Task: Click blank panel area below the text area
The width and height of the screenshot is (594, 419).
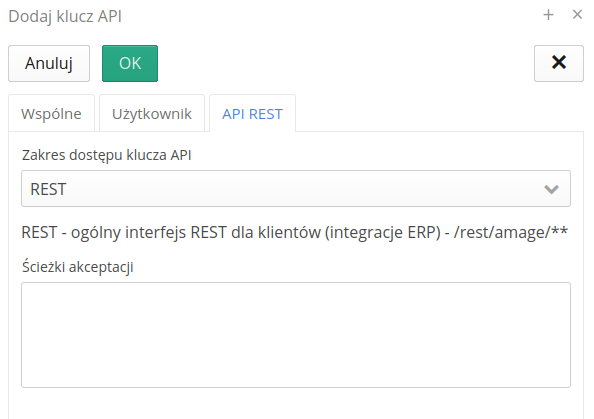Action: pyautogui.click(x=296, y=403)
